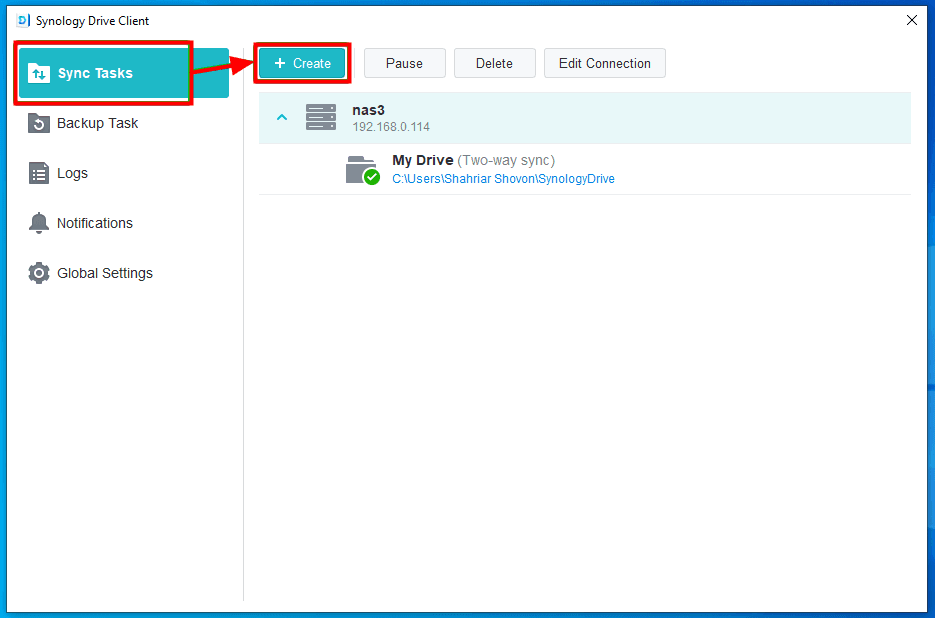Open Global Settings
Viewport: 935px width, 618px height.
[123, 273]
